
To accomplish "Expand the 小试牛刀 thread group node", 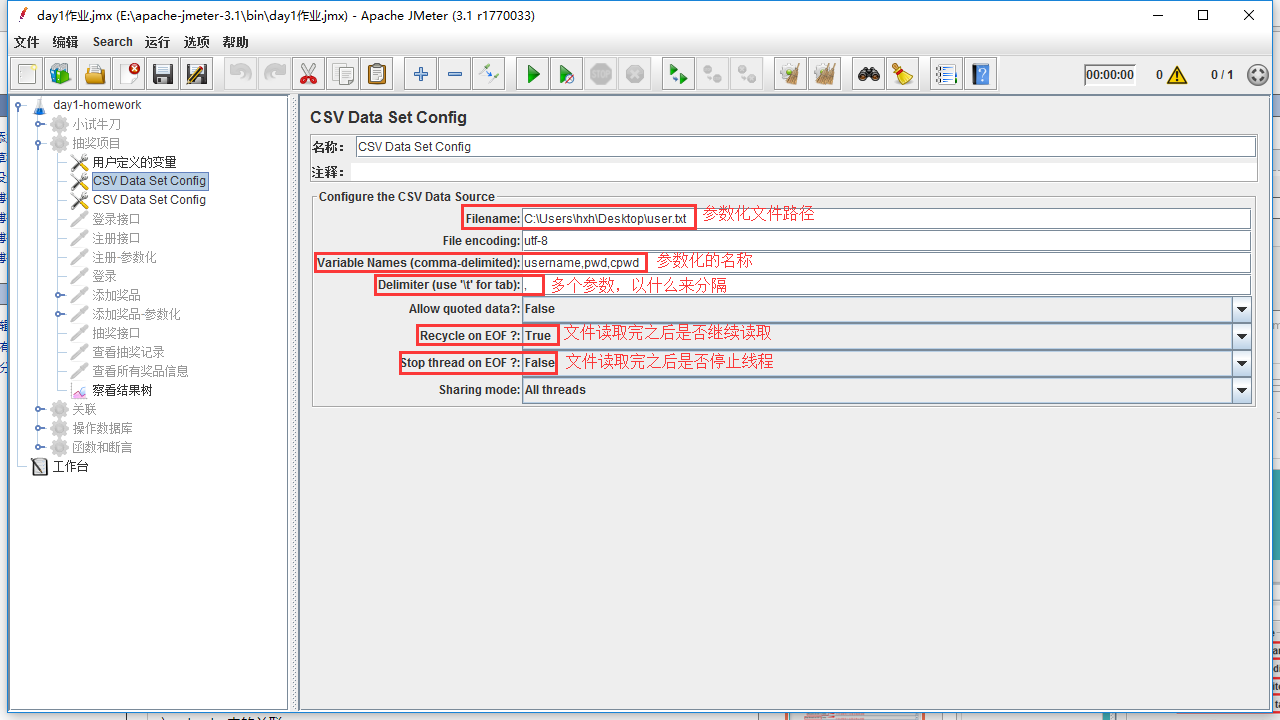I will coord(40,124).
